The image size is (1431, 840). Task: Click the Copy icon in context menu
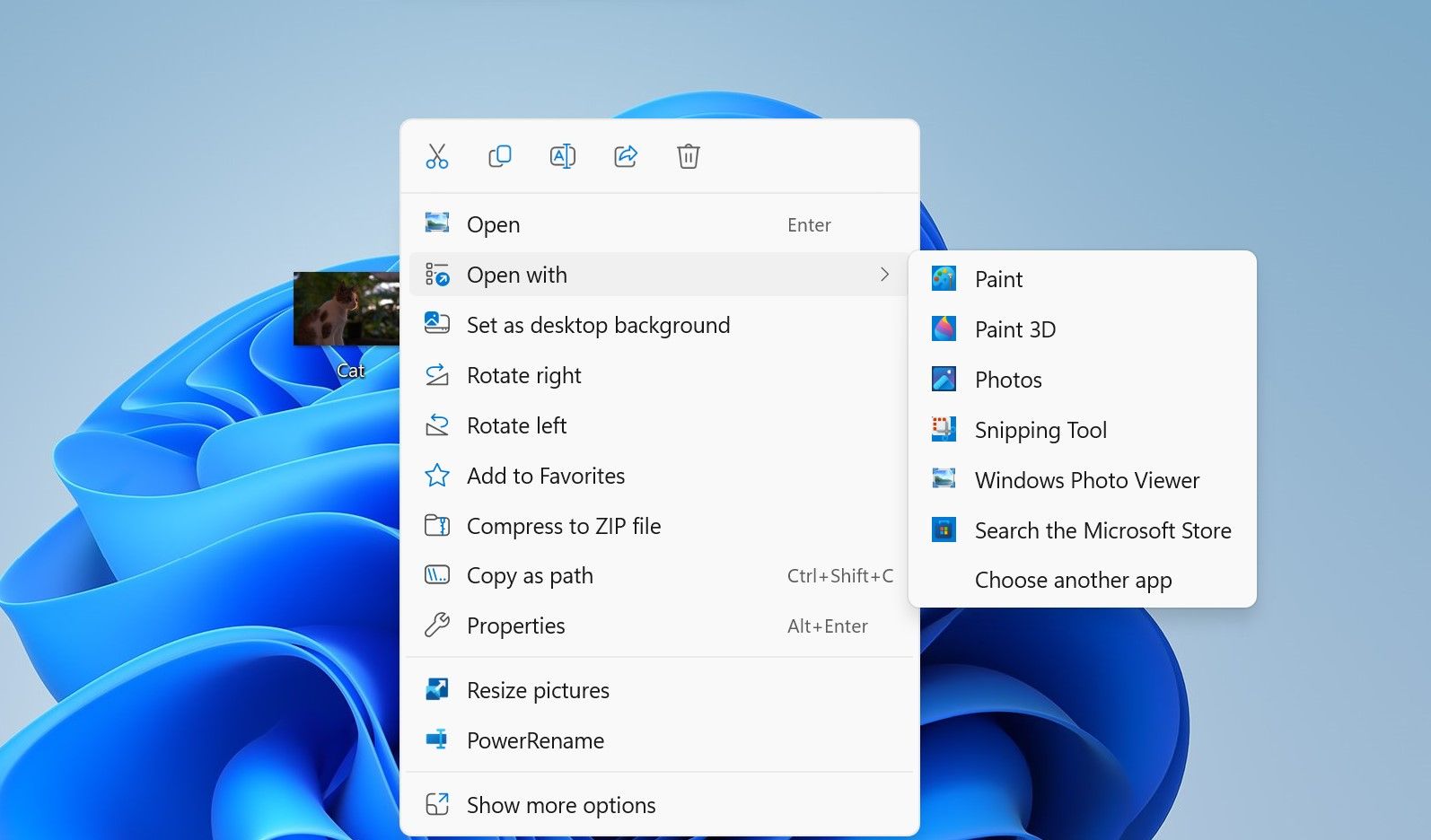pos(500,156)
